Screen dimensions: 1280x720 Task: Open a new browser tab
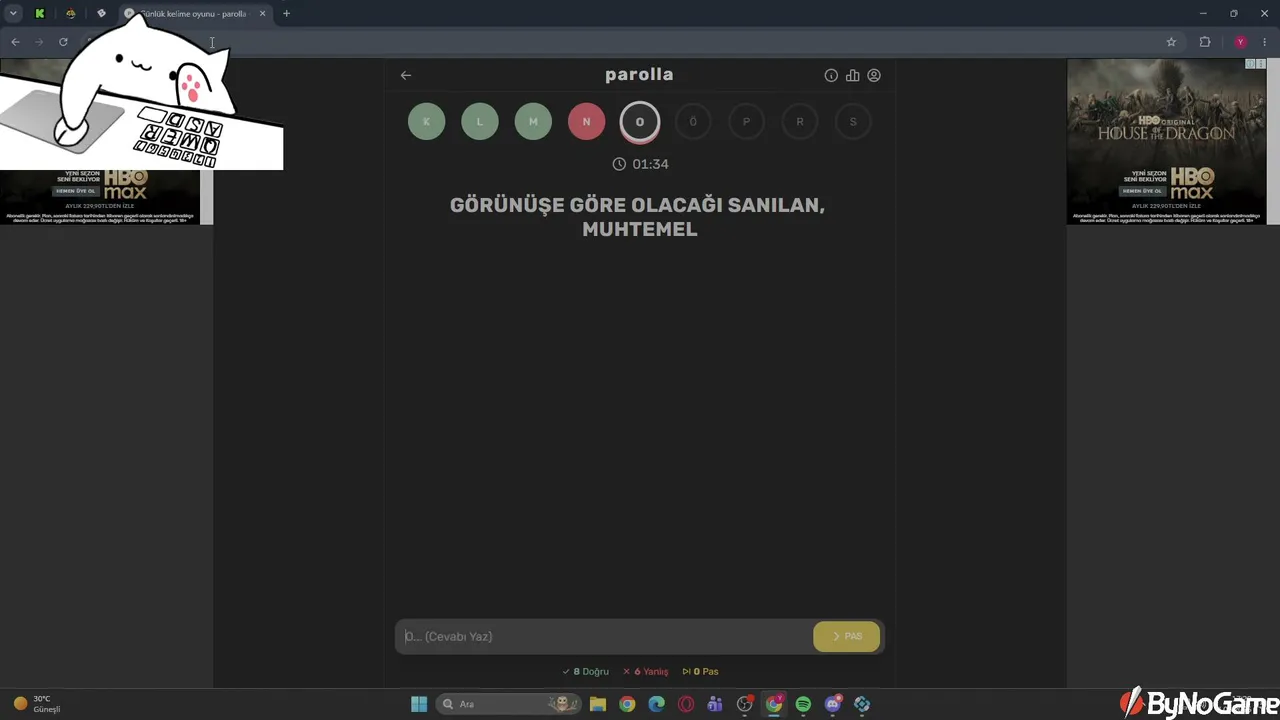tap(286, 13)
